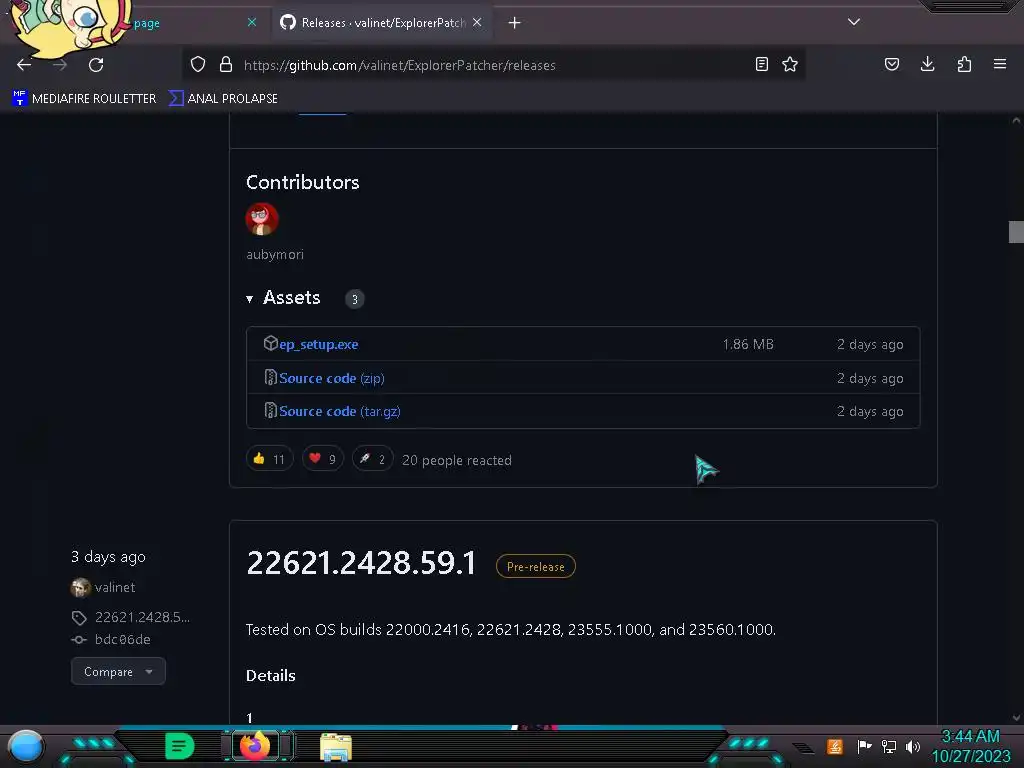Toggle reader view icon
This screenshot has height=768, width=1024.
761,64
